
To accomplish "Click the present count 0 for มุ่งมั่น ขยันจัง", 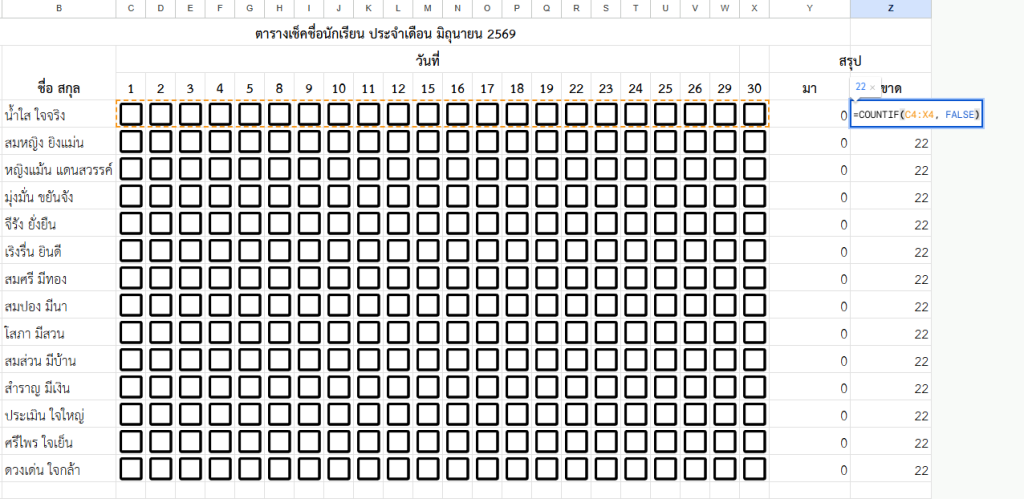I will click(x=810, y=197).
